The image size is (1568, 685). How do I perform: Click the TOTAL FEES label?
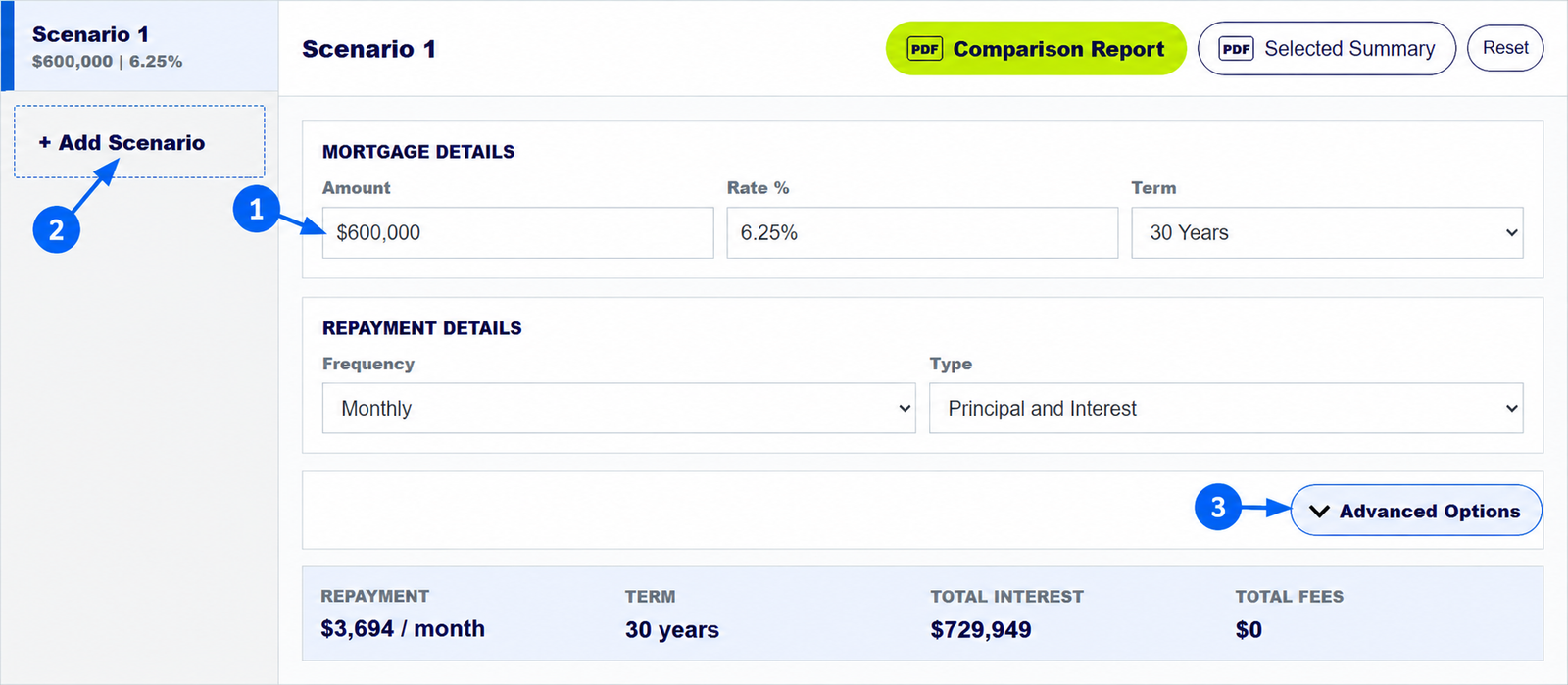click(1289, 597)
